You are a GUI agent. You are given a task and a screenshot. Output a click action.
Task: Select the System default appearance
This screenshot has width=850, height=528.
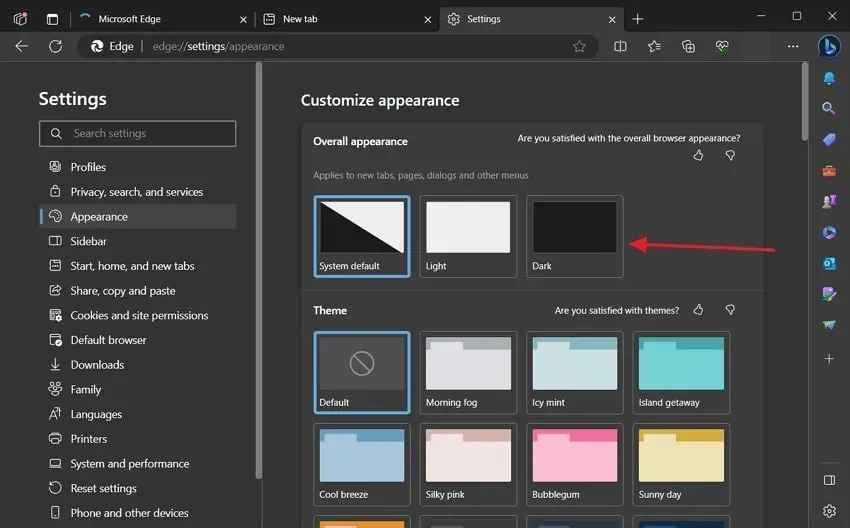point(362,236)
